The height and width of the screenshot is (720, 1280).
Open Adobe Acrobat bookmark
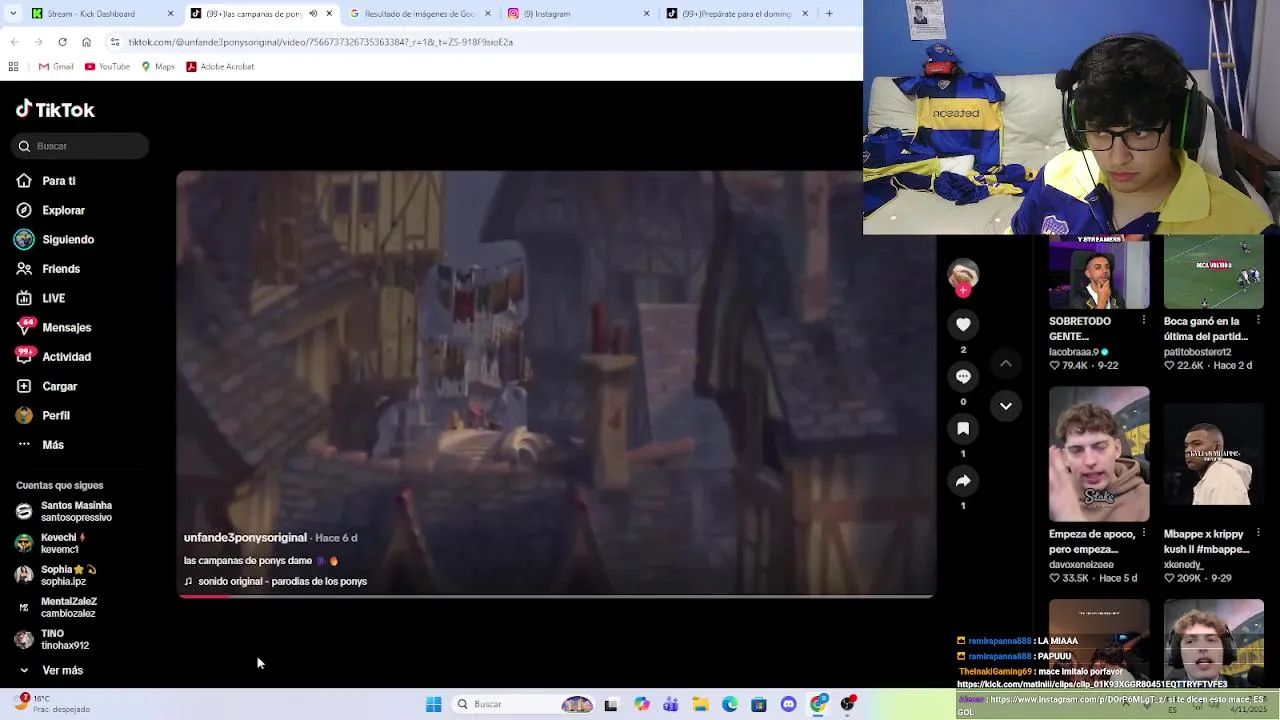(x=220, y=67)
